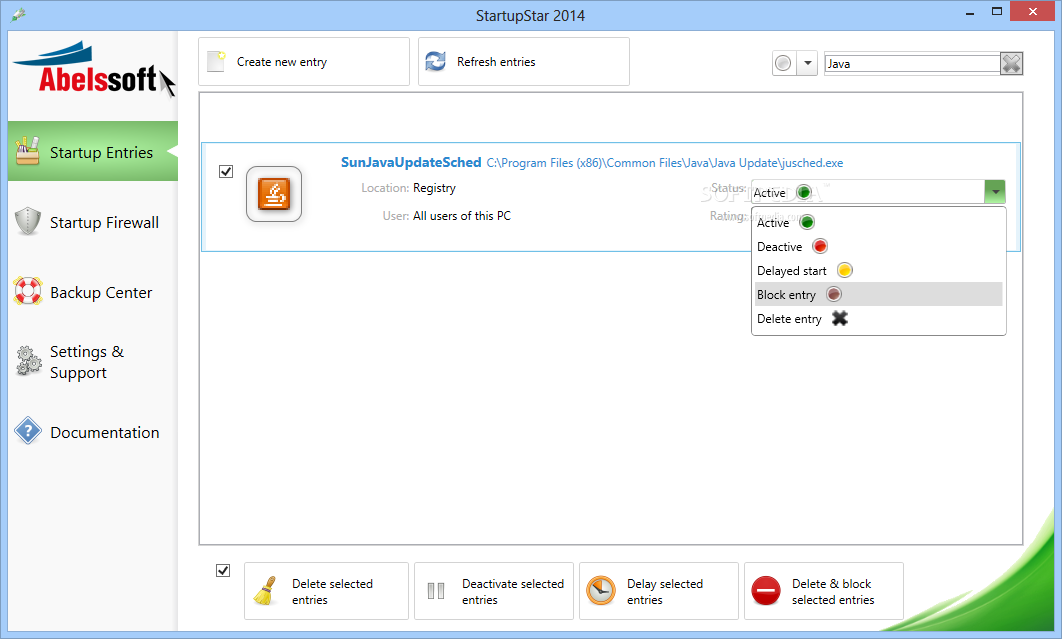Click the green Active indicator in list

807,222
